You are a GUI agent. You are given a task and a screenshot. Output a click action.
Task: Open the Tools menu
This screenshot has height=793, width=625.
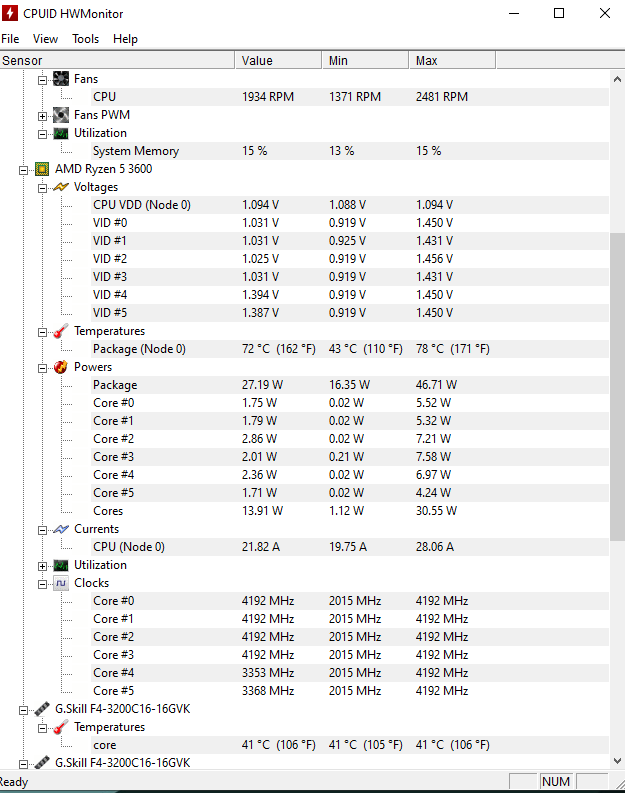click(x=85, y=39)
